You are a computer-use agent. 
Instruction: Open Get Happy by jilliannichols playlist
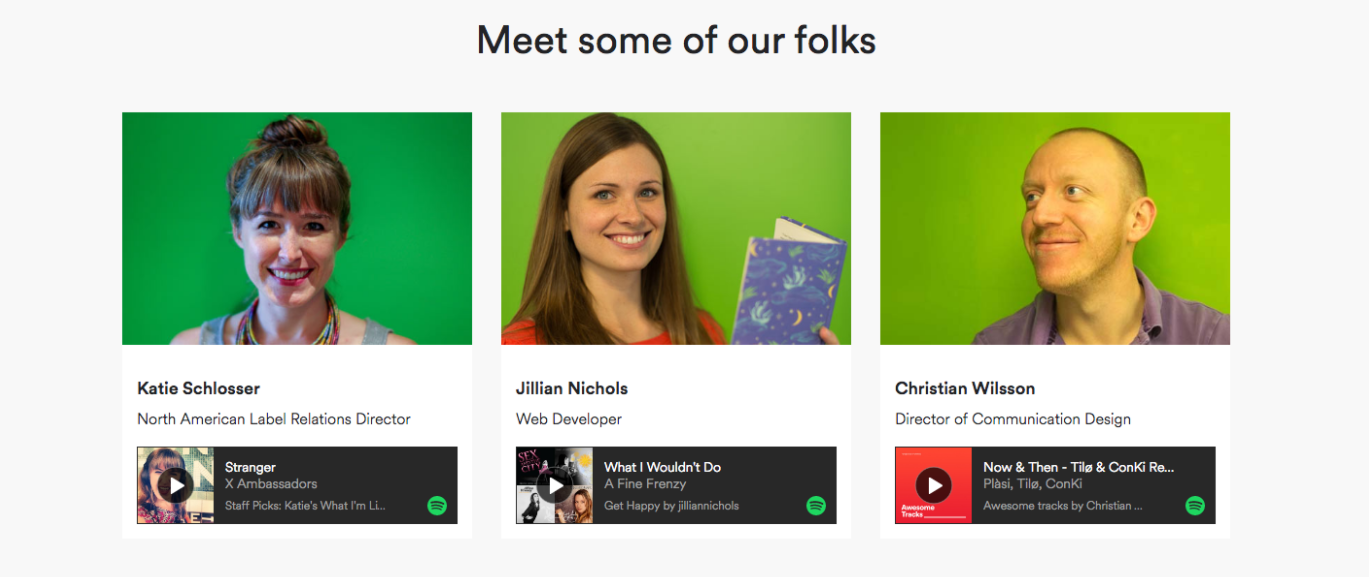pos(671,506)
